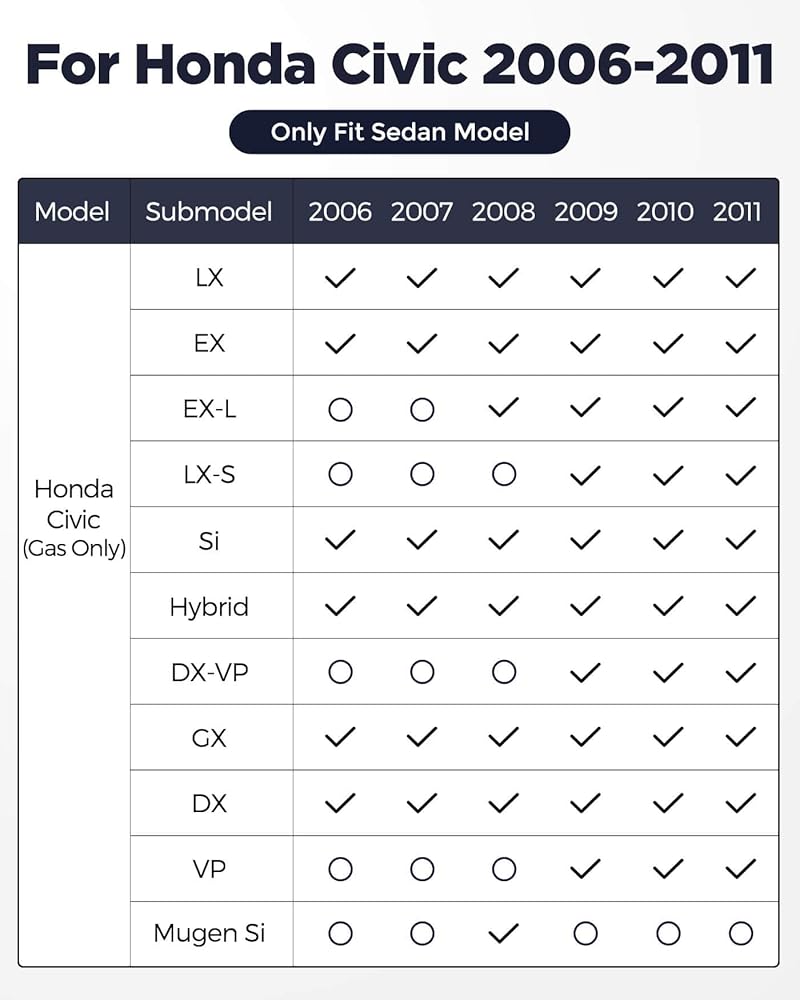The image size is (800, 1000).
Task: Select the circle for LX-S 2008
Action: point(504,474)
